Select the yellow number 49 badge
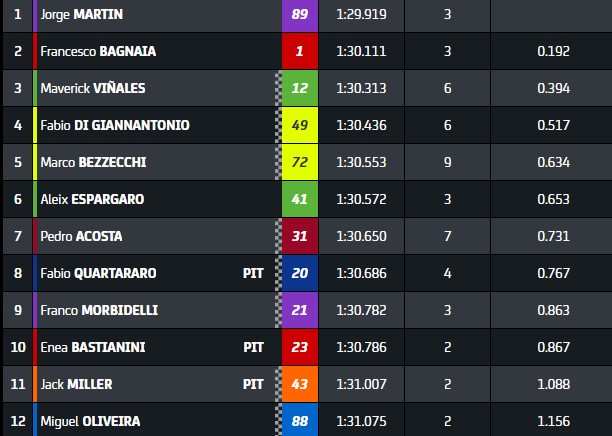 click(300, 125)
